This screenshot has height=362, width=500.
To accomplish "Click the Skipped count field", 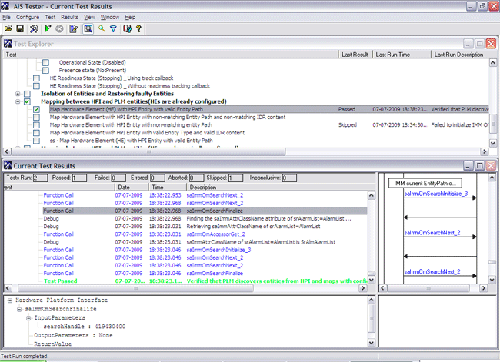I will tap(235, 178).
